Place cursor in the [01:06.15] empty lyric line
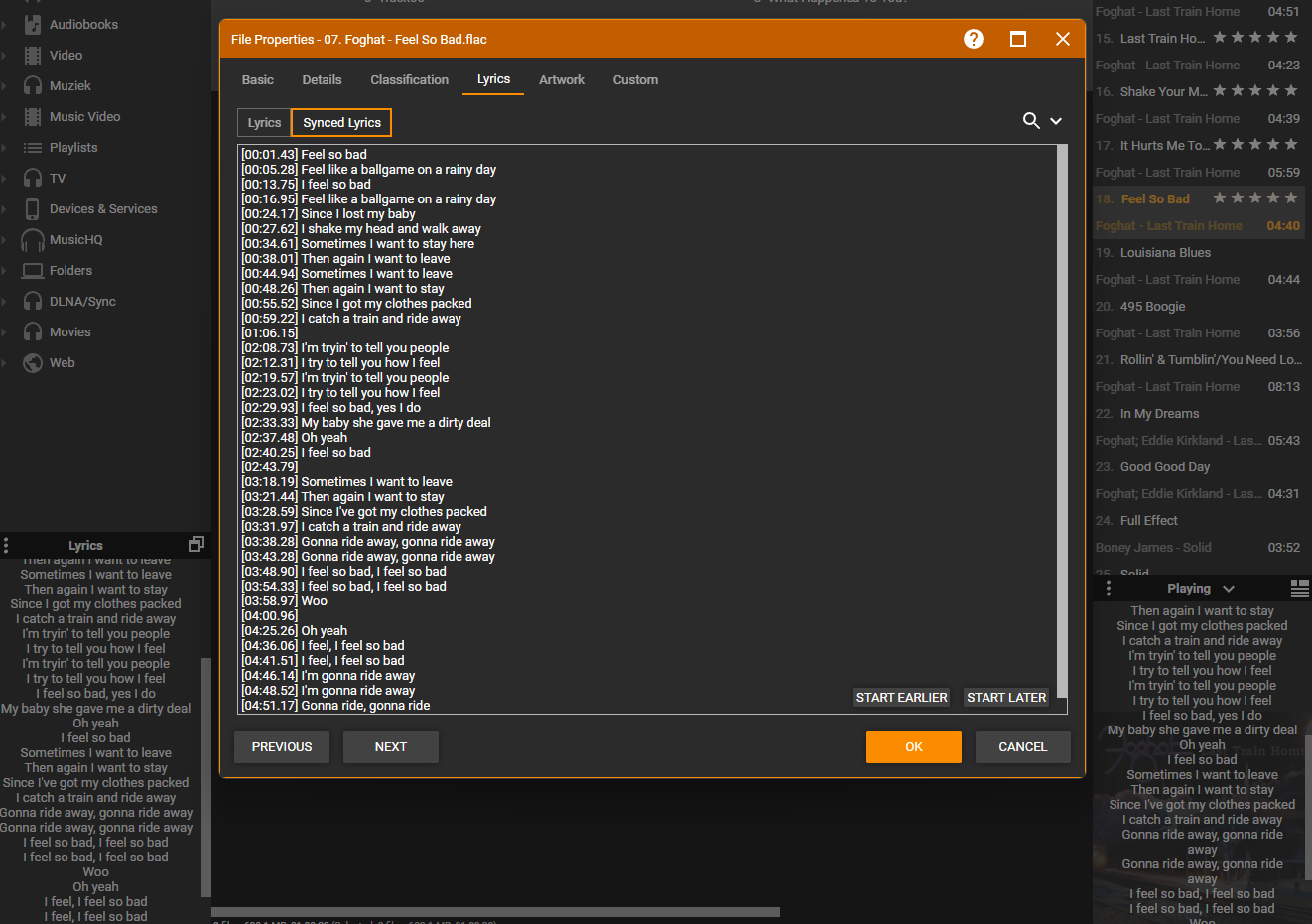 pyautogui.click(x=270, y=332)
